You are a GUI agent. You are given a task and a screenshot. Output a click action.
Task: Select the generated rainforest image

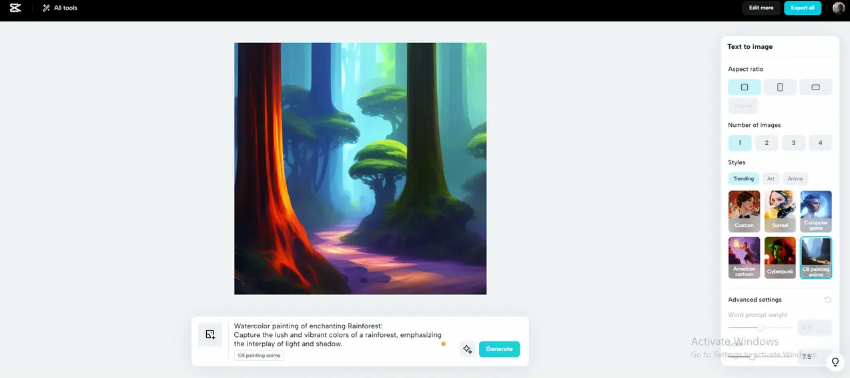360,169
